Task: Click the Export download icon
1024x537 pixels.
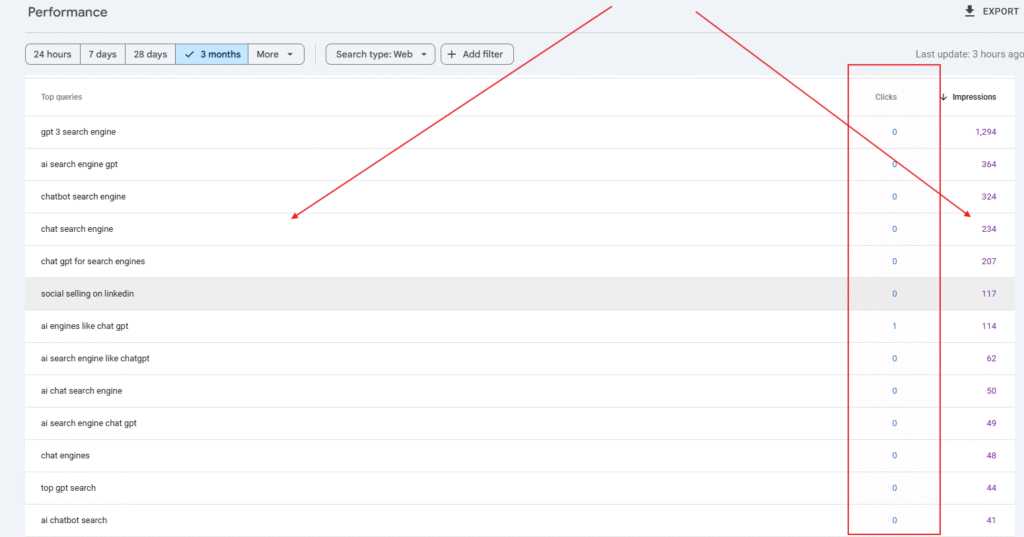Action: click(968, 11)
